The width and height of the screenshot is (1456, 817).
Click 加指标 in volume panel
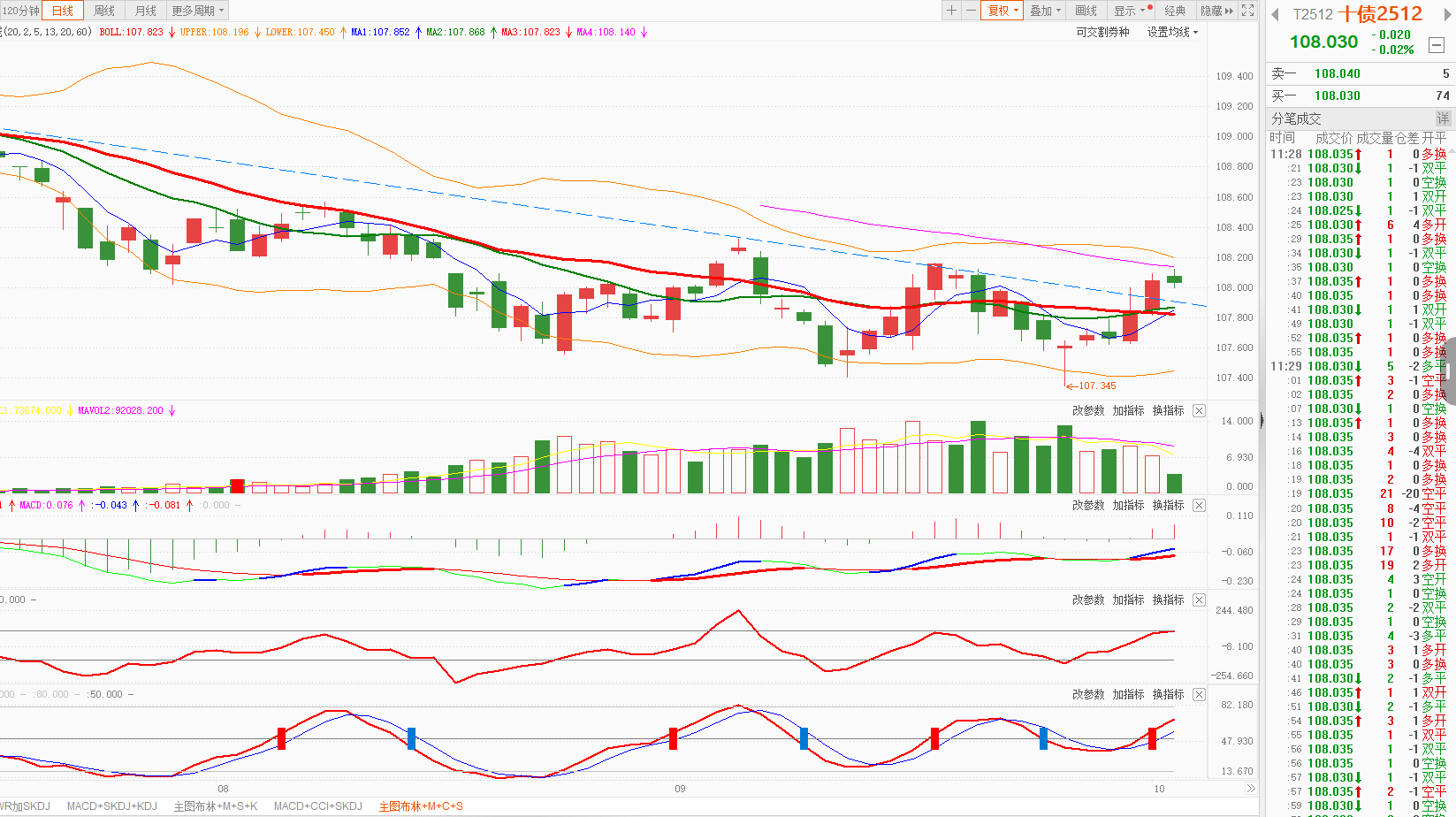click(x=1128, y=410)
